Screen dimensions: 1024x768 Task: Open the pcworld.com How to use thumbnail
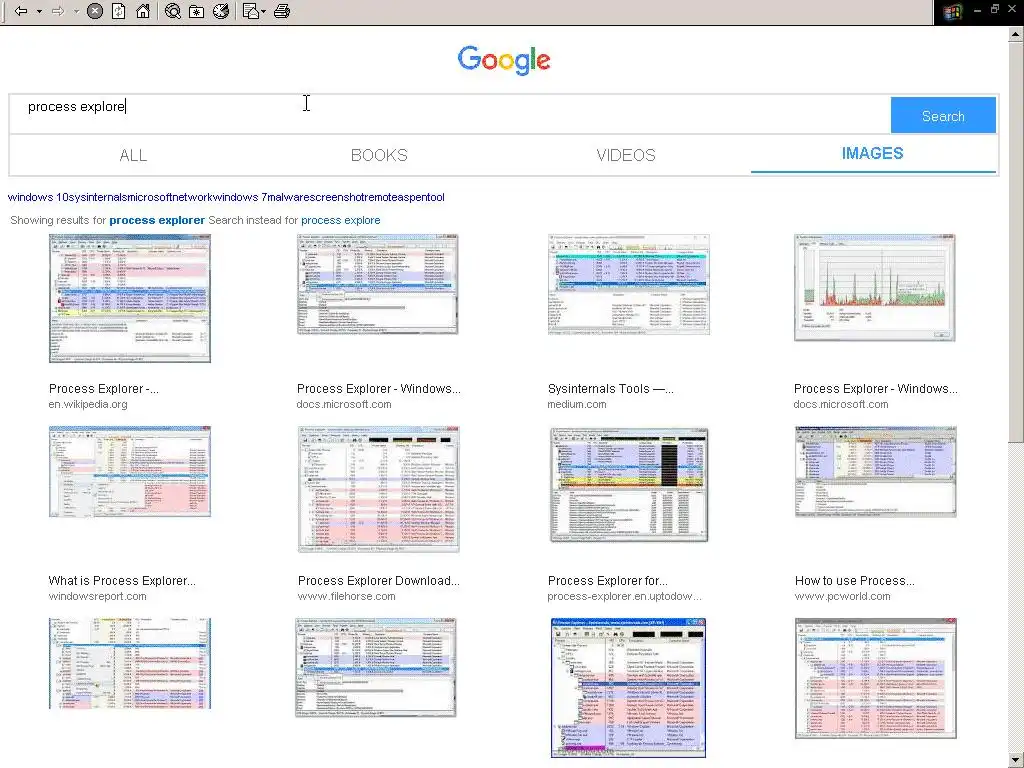coord(876,472)
